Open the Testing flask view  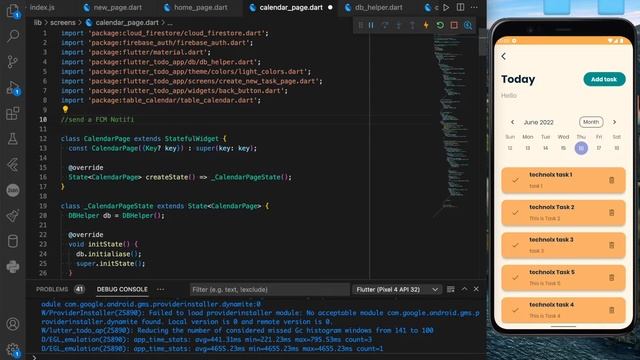click(13, 139)
